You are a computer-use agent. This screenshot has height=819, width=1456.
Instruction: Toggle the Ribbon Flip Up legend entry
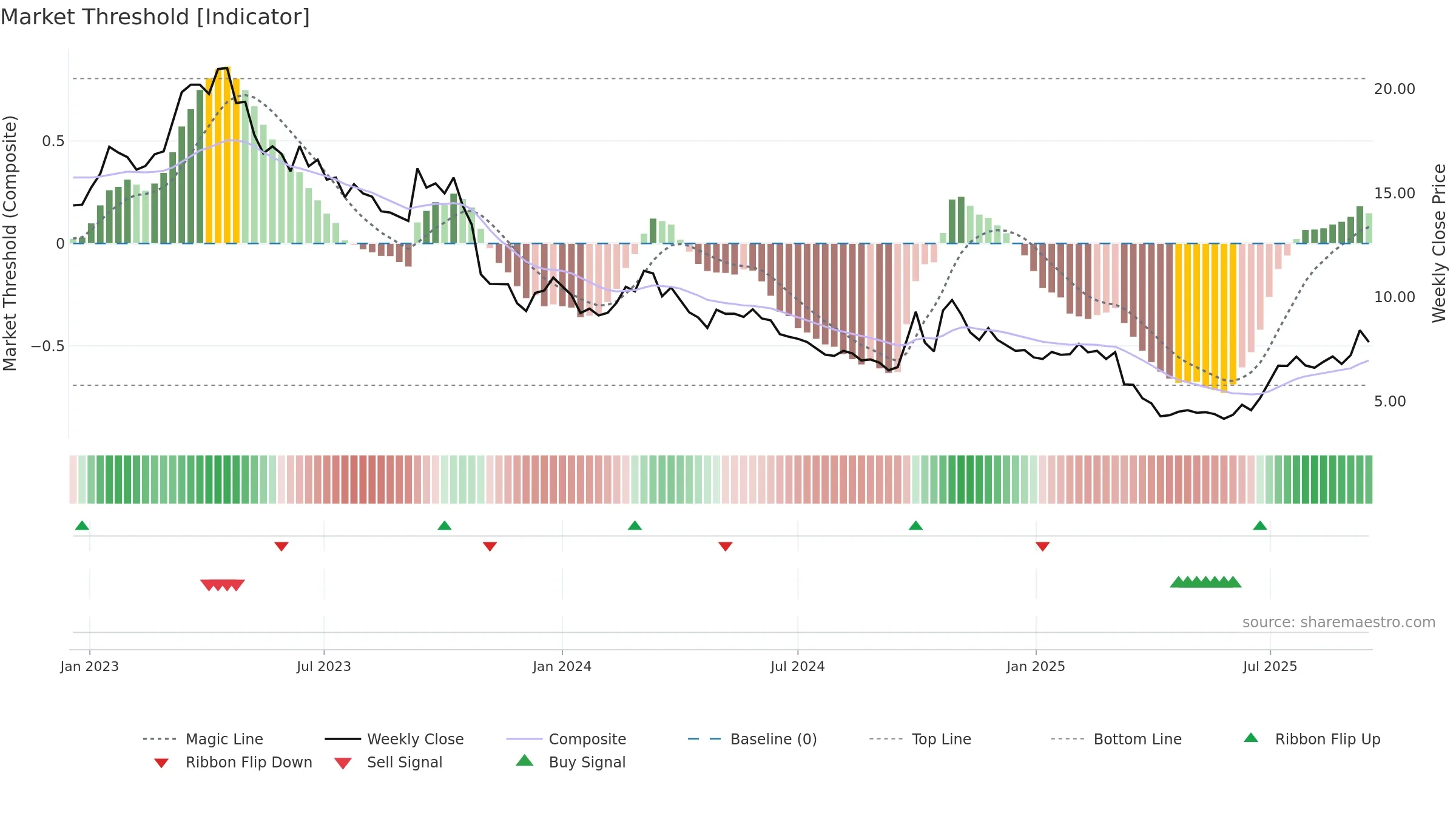click(x=1312, y=739)
